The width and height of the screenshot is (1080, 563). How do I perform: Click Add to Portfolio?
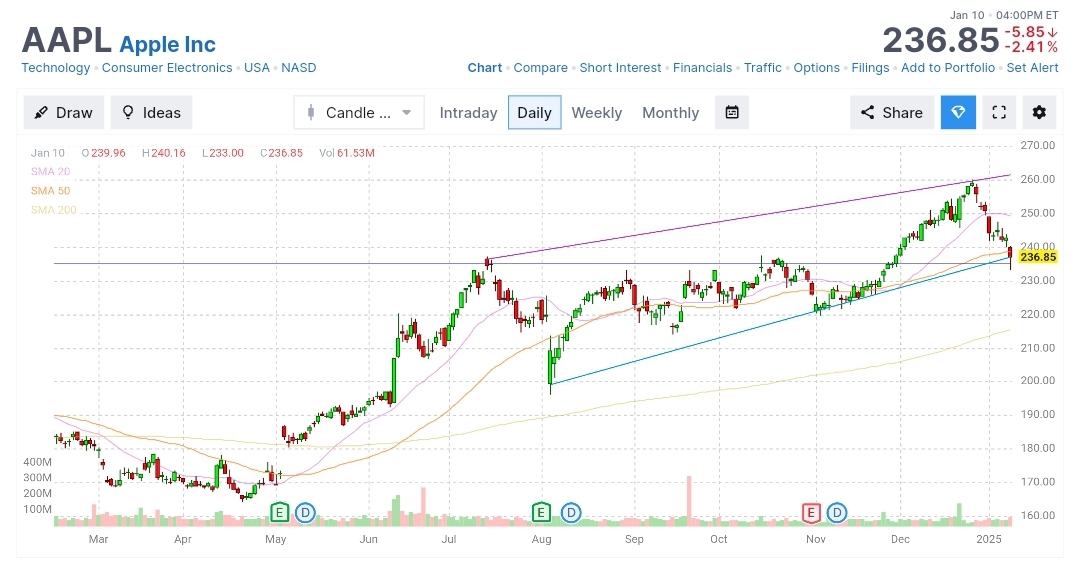948,68
